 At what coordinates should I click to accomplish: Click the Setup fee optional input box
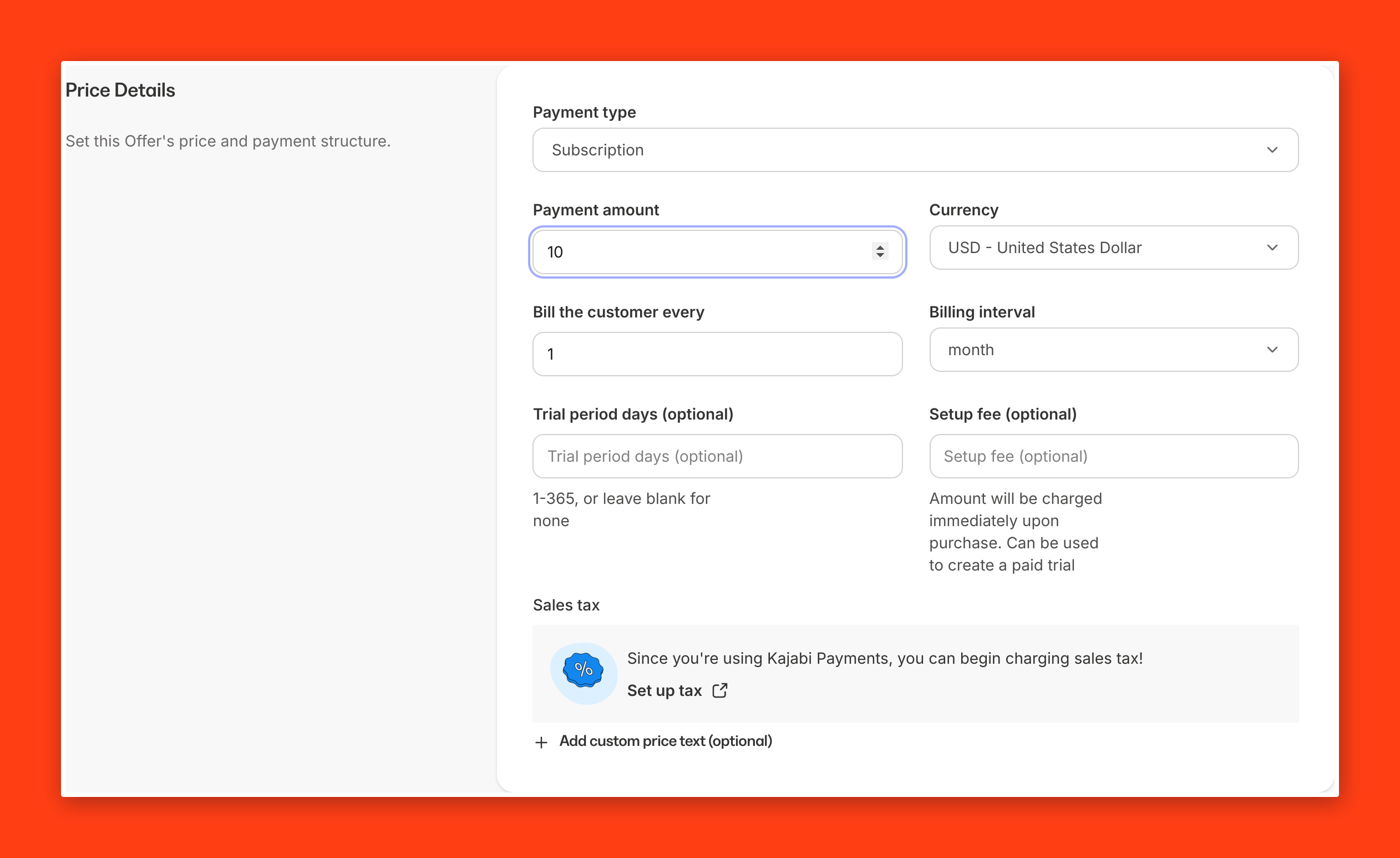tap(1114, 457)
